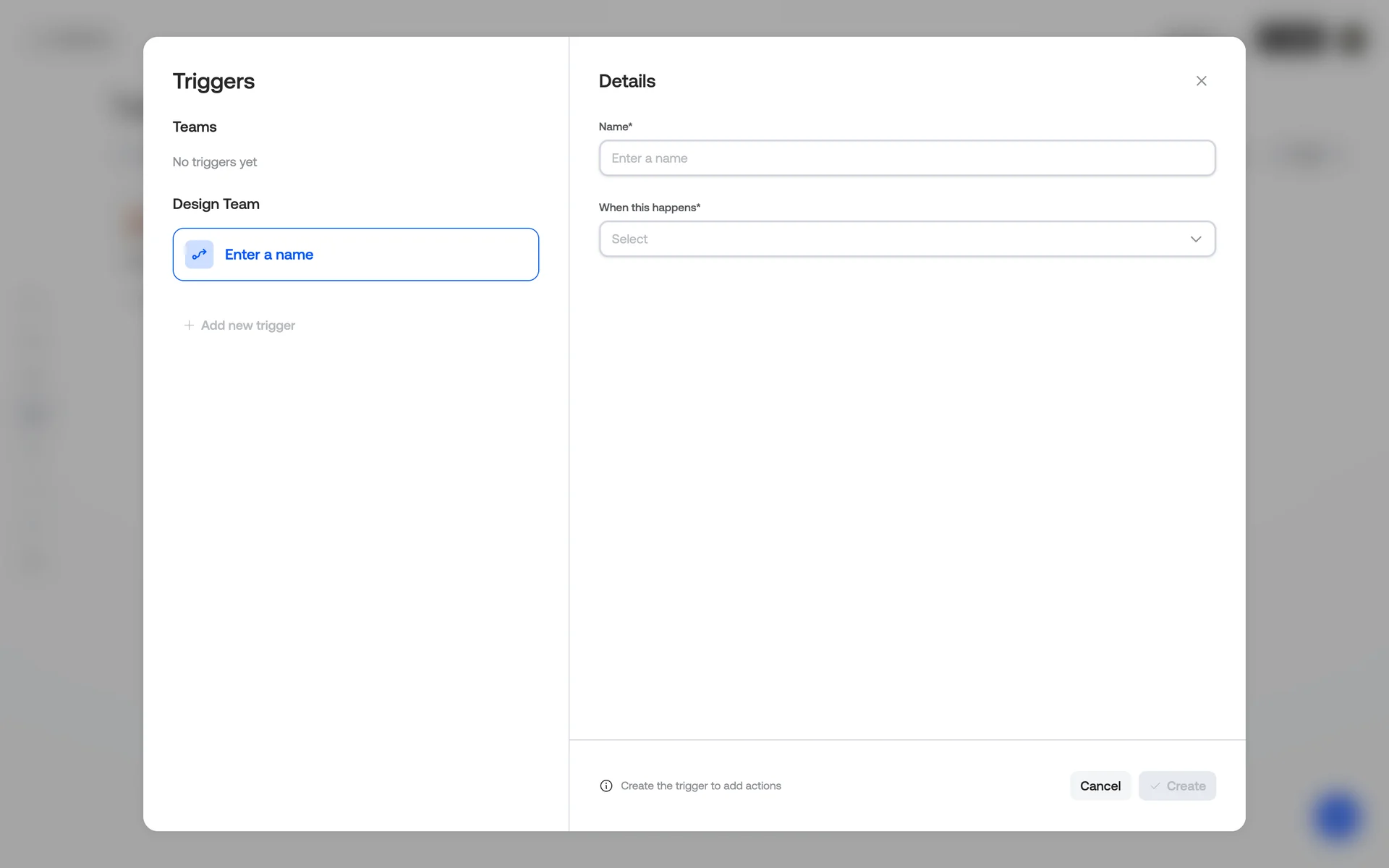Click the Teams section heading
This screenshot has width=1389, height=868.
[195, 127]
